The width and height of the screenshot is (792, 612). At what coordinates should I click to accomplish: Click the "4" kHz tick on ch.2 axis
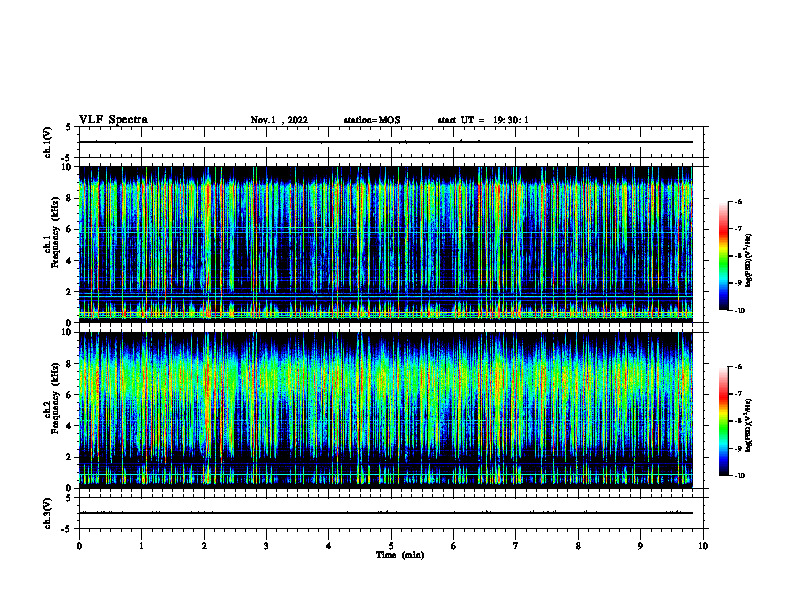pos(69,426)
